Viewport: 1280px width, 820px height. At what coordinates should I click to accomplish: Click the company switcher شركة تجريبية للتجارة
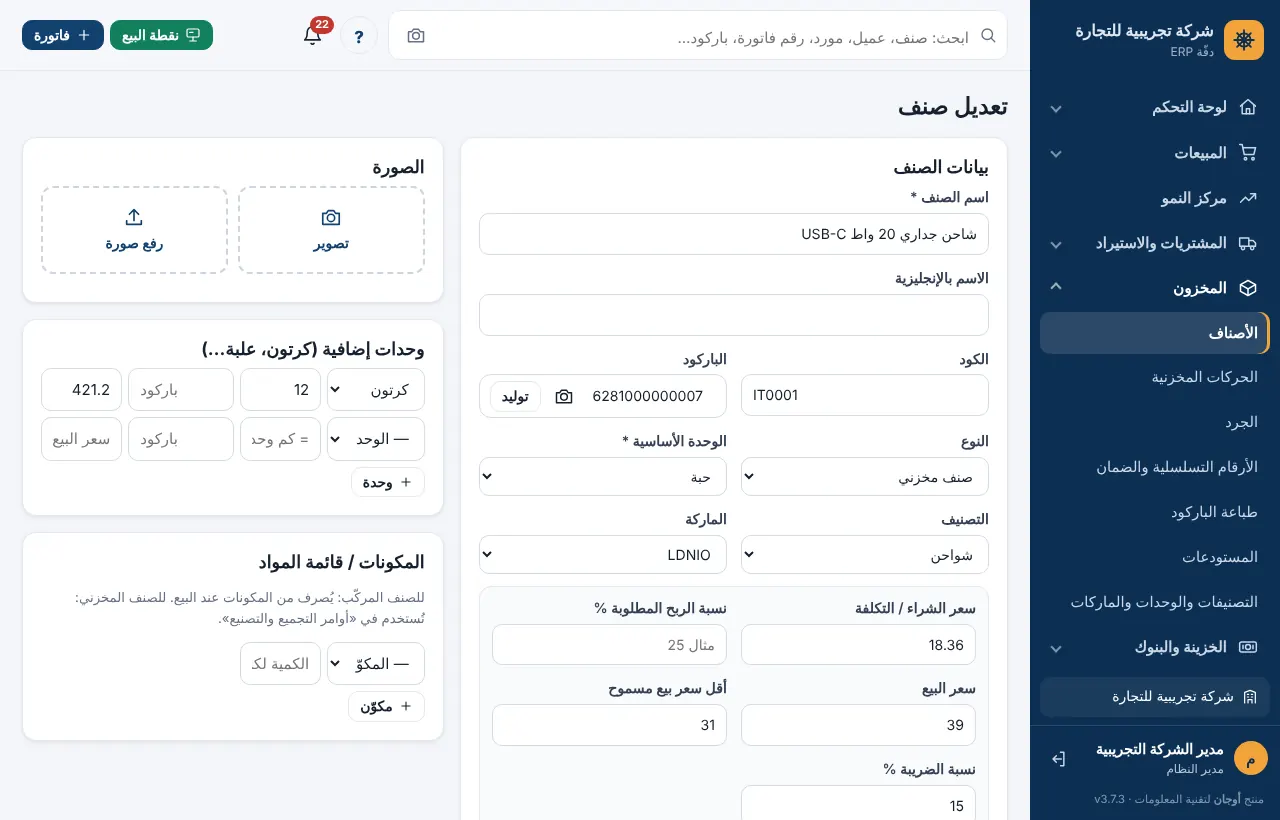(1155, 697)
